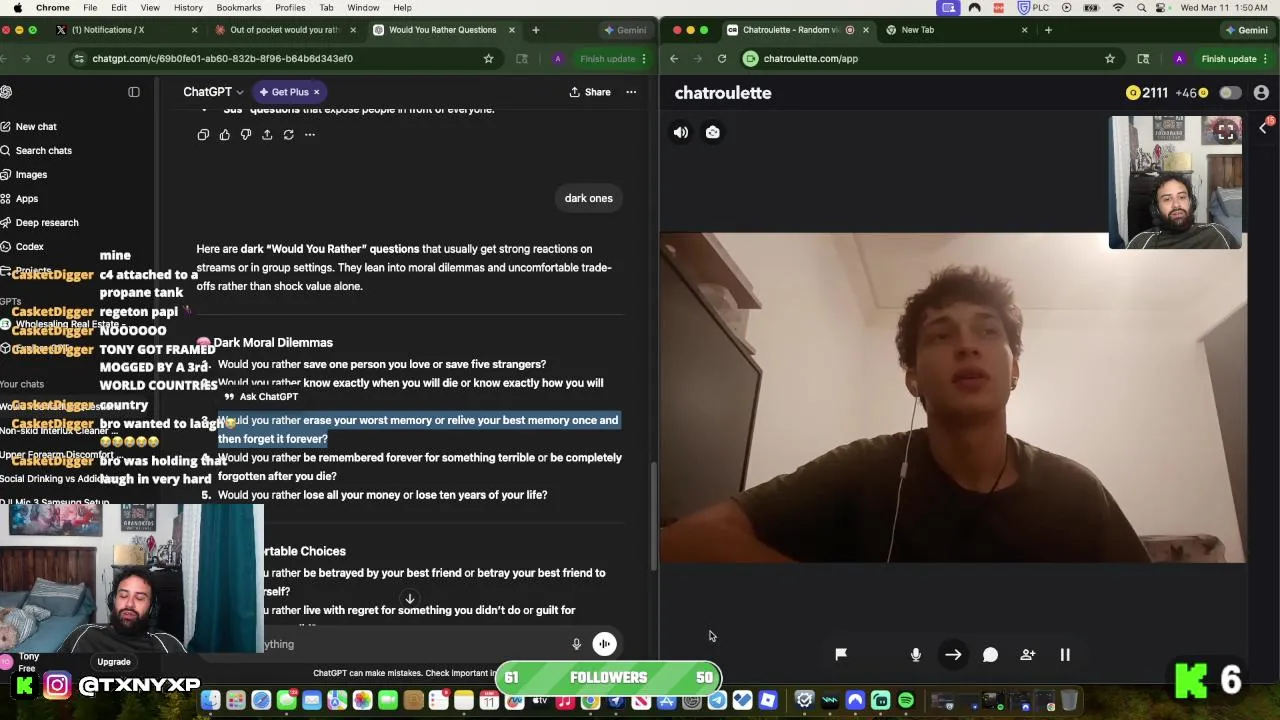Click the scroll-down arrow in chat

[409, 599]
